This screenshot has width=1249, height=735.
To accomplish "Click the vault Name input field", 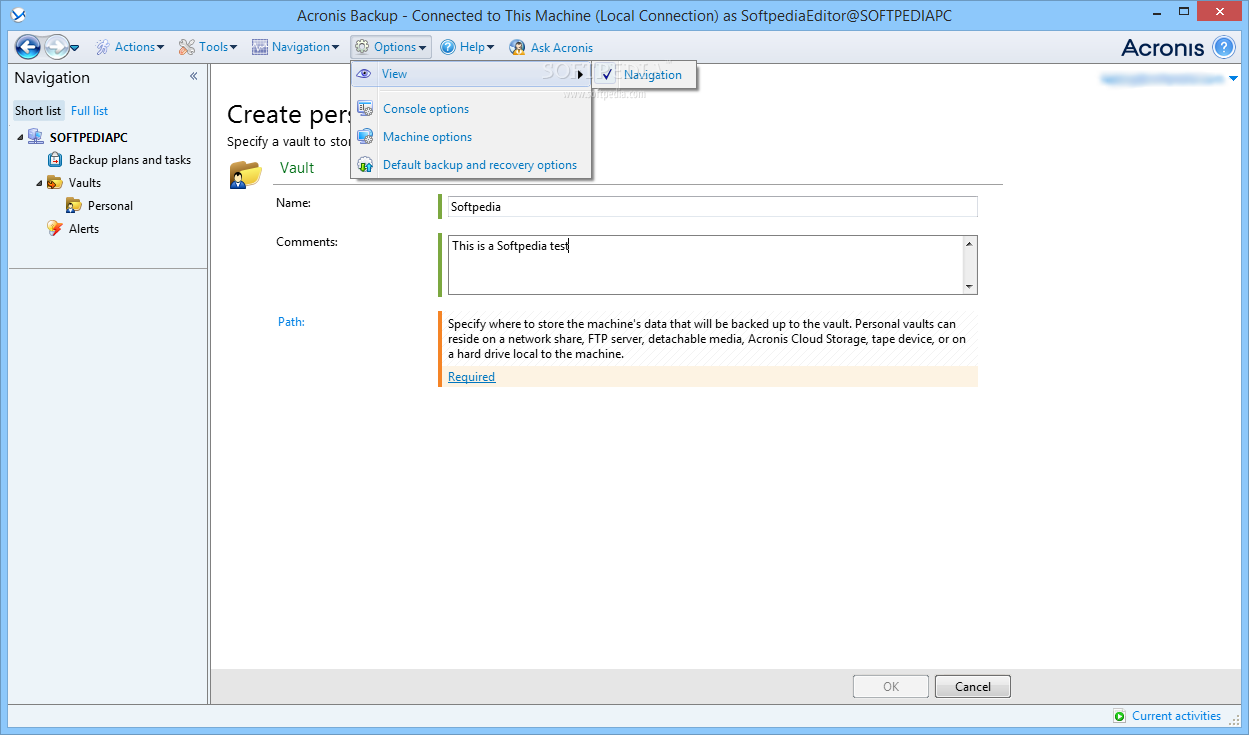I will click(712, 207).
